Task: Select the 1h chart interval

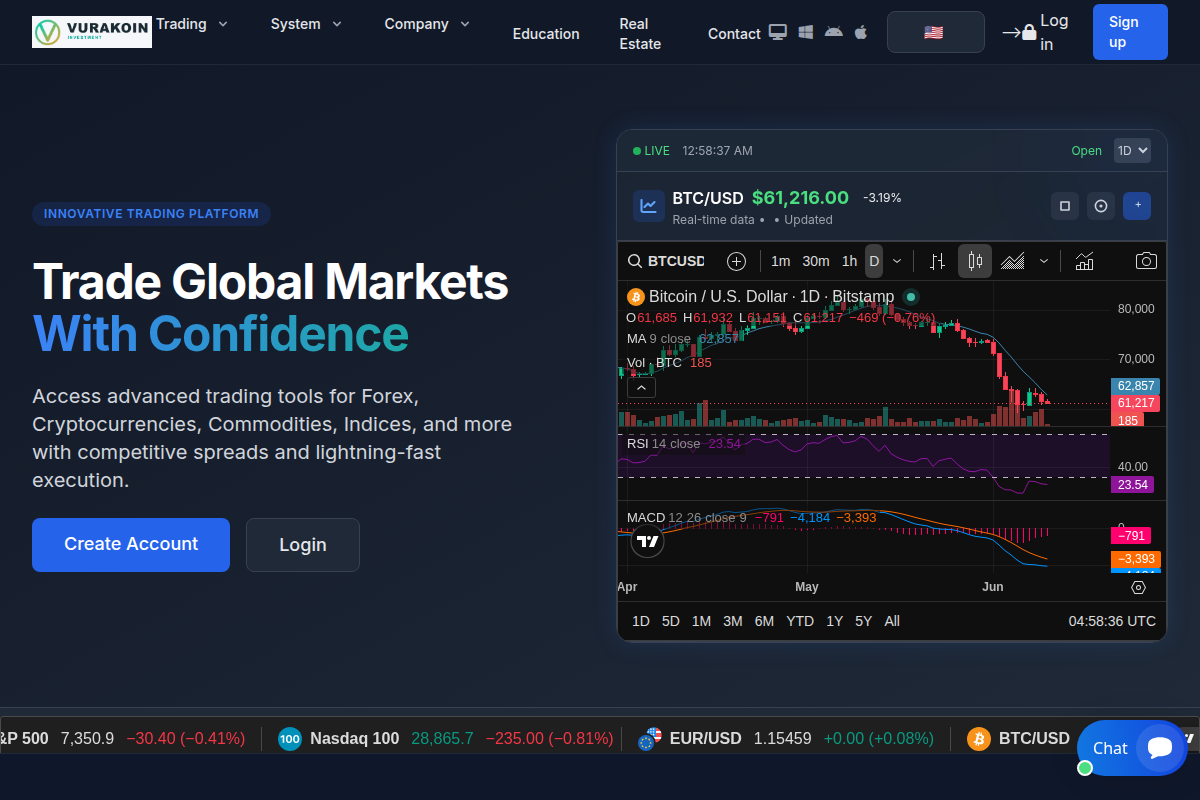Action: [849, 261]
